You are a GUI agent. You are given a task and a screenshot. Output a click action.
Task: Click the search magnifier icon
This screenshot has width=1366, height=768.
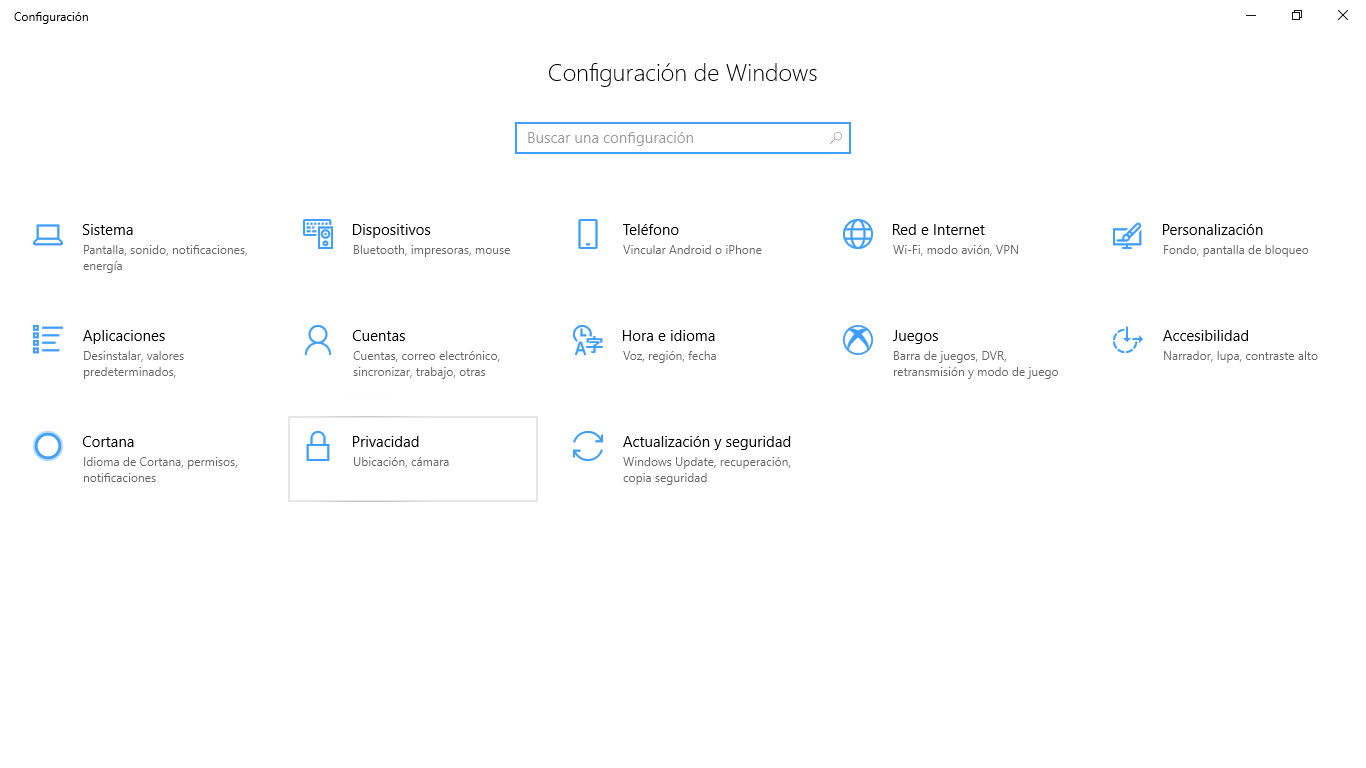[x=836, y=138]
